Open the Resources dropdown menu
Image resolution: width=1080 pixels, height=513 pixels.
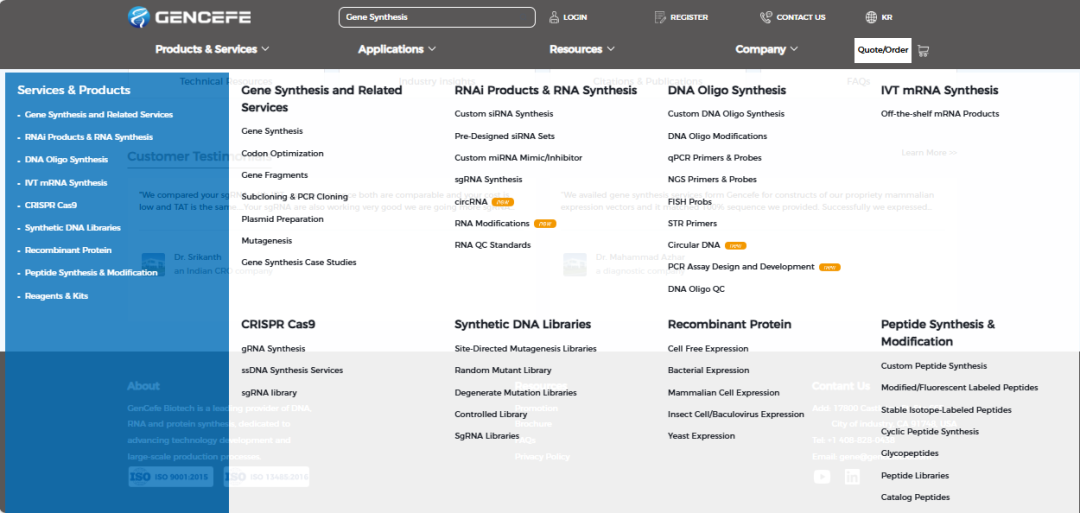point(582,49)
